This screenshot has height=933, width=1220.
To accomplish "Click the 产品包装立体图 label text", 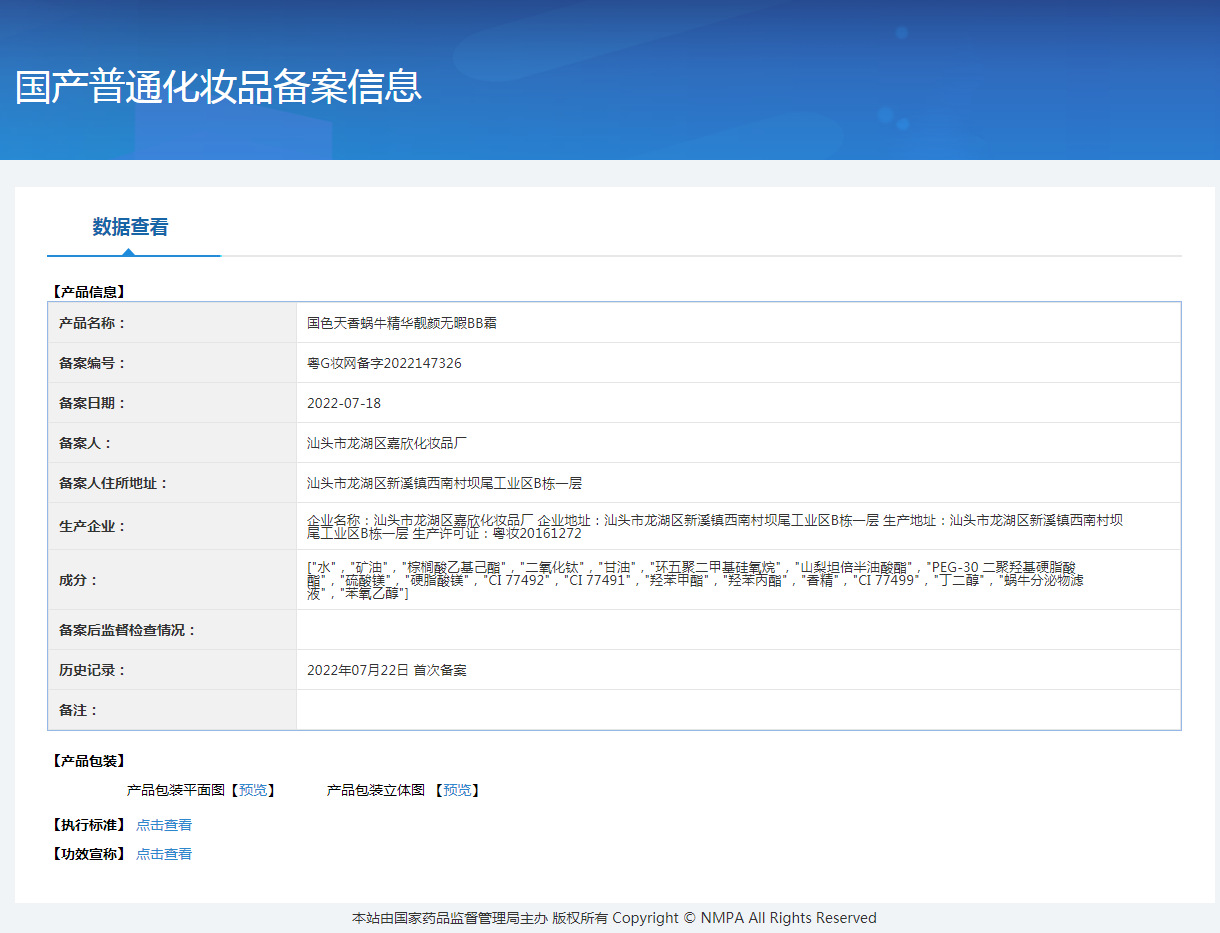I will 374,790.
